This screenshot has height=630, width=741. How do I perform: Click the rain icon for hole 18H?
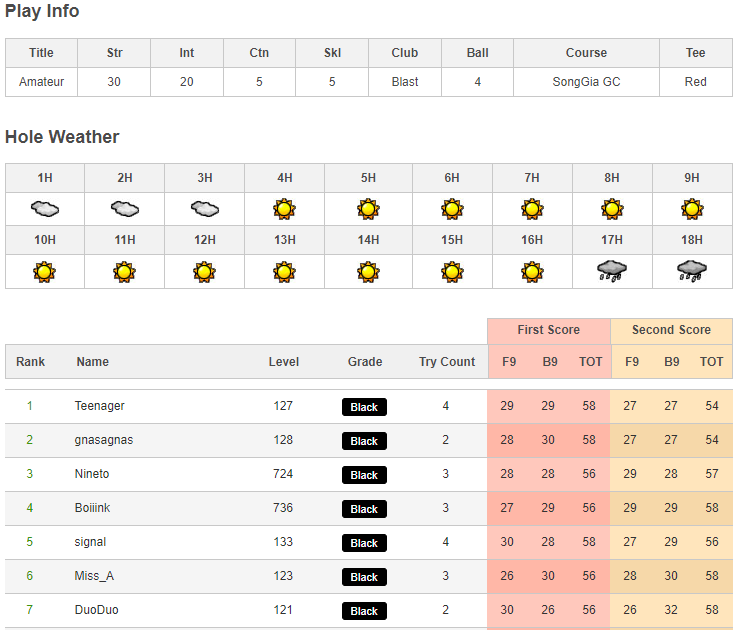coord(692,271)
